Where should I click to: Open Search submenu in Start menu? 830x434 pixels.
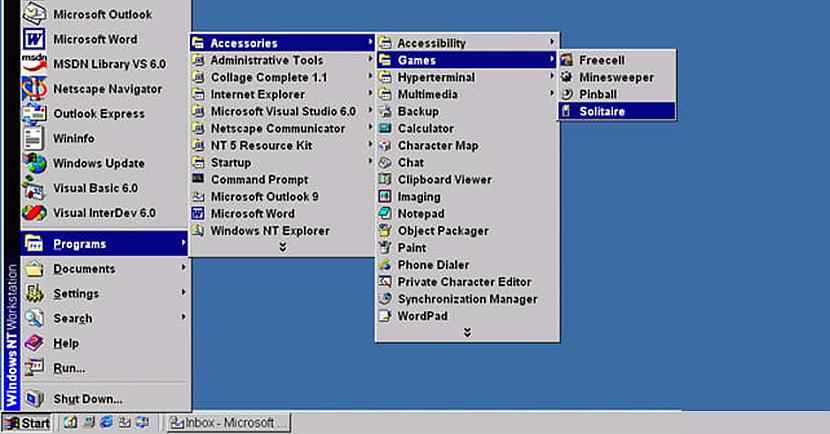point(105,319)
